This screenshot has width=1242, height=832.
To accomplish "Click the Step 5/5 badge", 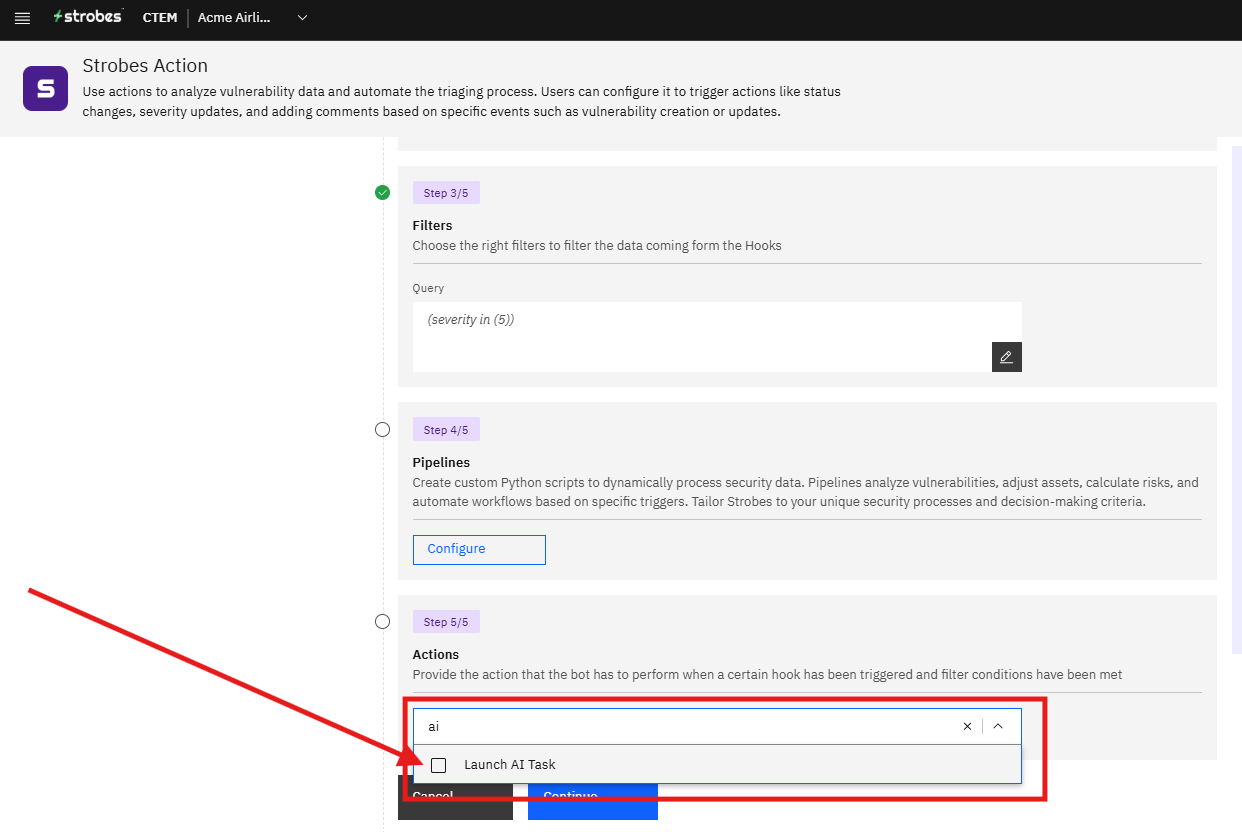I will [x=446, y=622].
